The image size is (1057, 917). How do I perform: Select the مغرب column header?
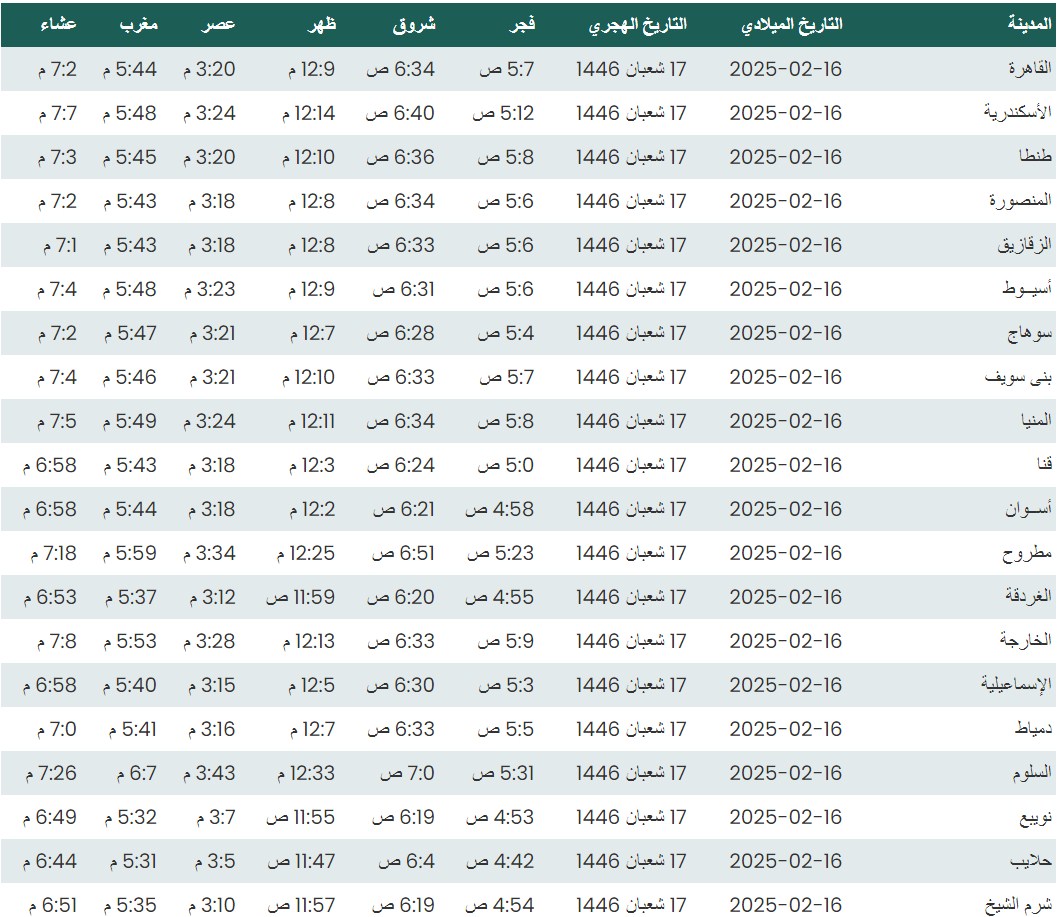(140, 25)
